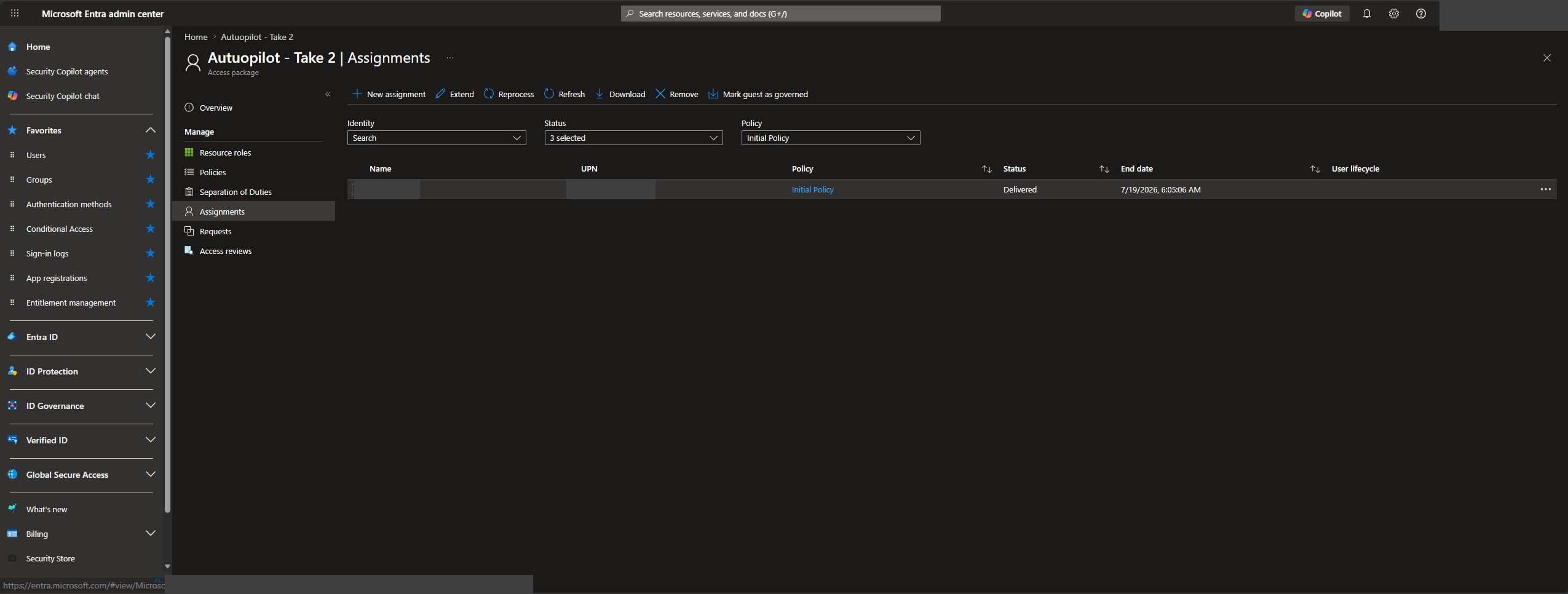
Task: Toggle the App registrations favorite star
Action: pyautogui.click(x=150, y=278)
